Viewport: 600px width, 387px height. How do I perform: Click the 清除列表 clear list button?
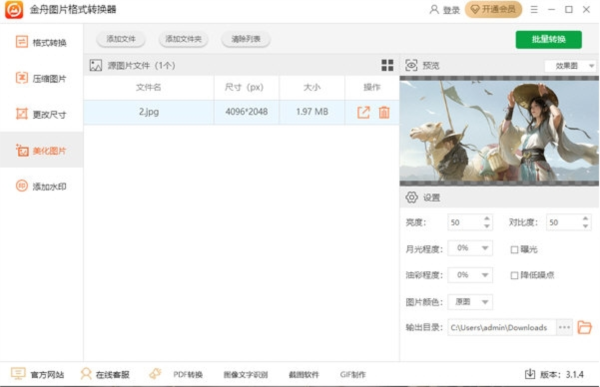click(246, 39)
